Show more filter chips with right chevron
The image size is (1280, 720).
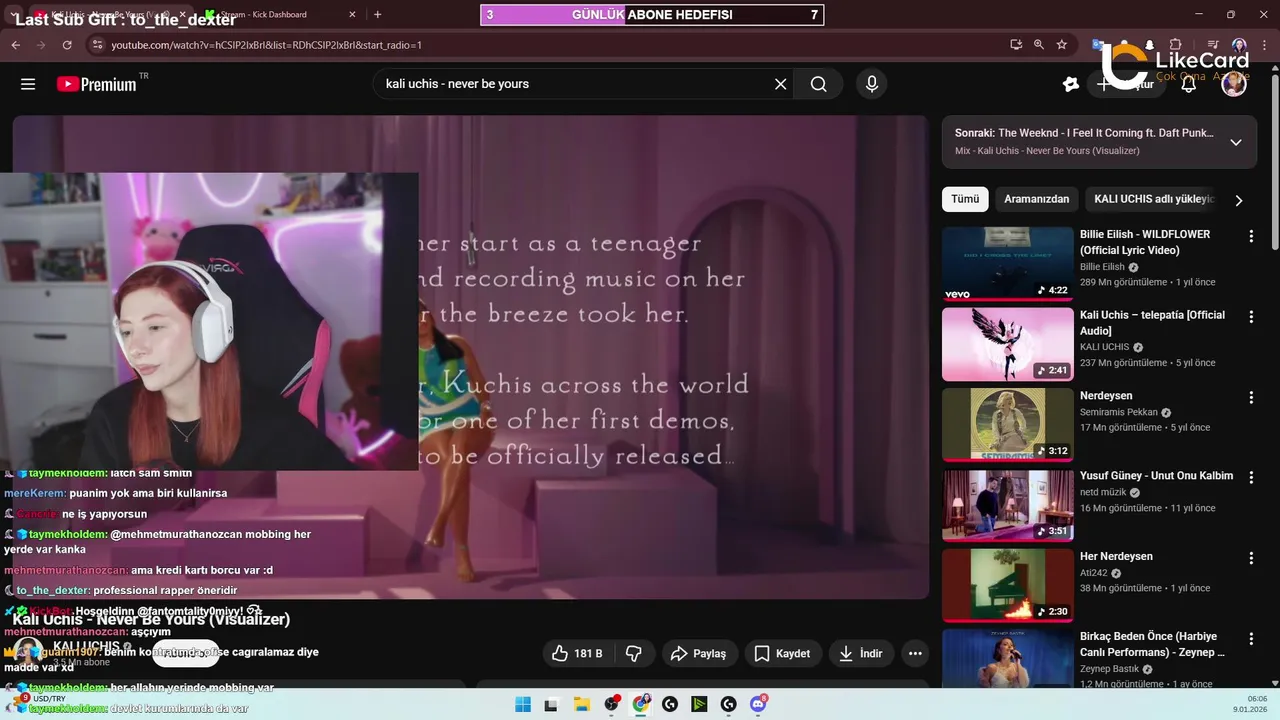[1239, 200]
